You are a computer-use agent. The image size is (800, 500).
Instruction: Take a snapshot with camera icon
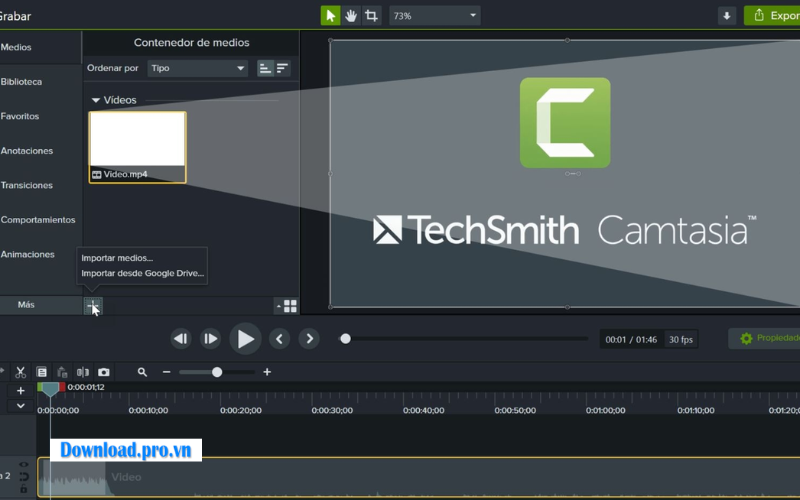point(104,372)
